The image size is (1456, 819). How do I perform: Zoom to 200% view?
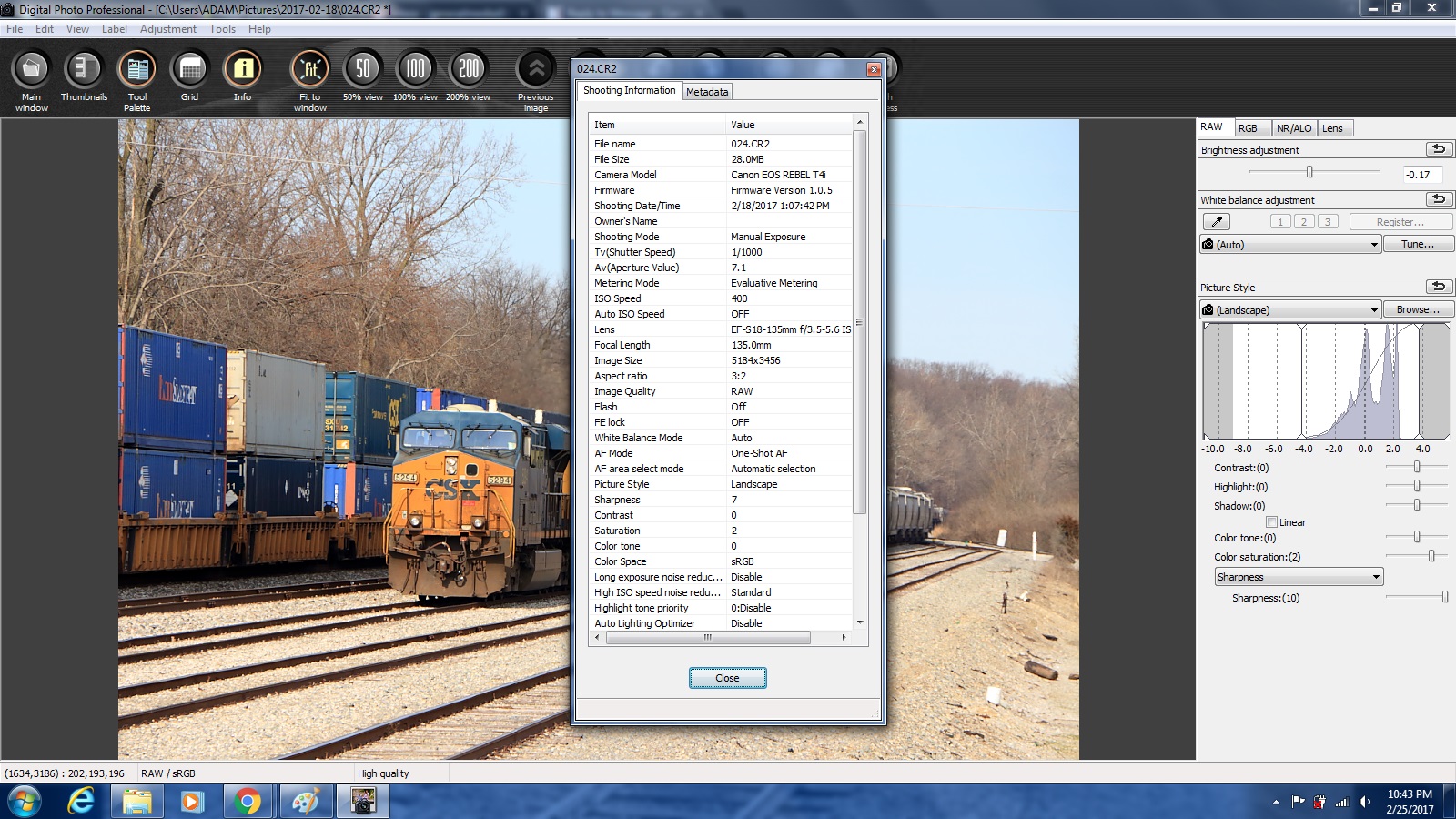[x=468, y=70]
